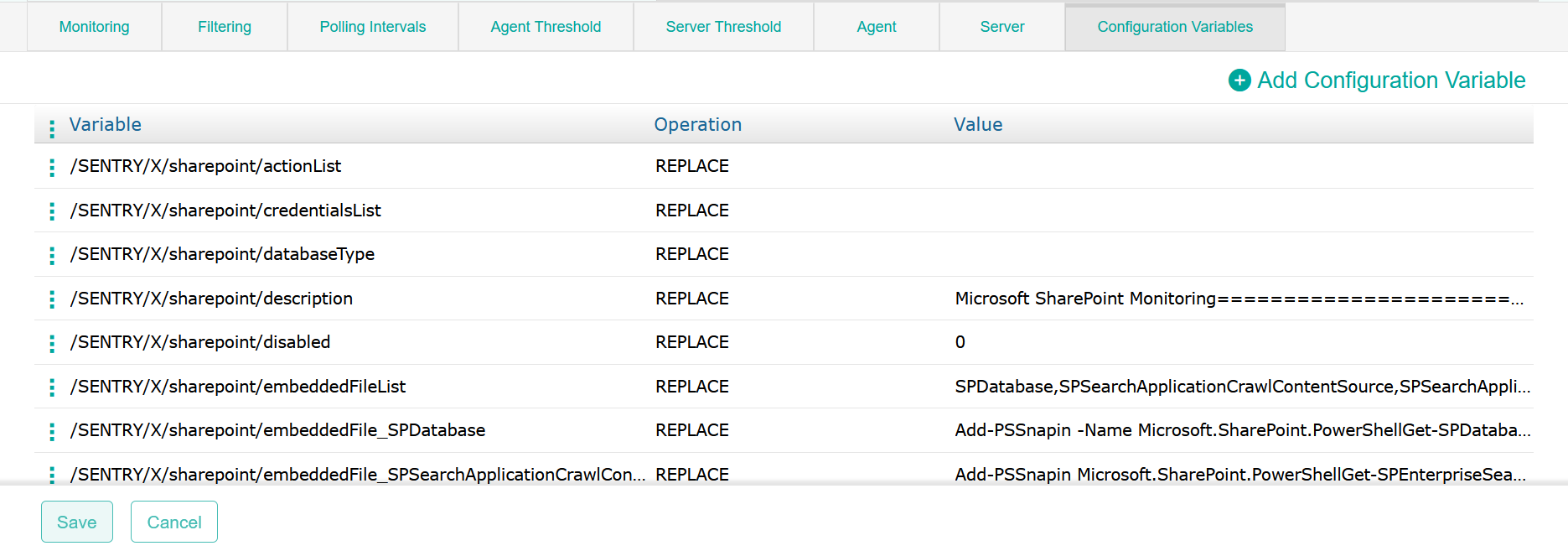The image size is (1568, 551).
Task: Switch to the Agent tab
Action: (877, 27)
